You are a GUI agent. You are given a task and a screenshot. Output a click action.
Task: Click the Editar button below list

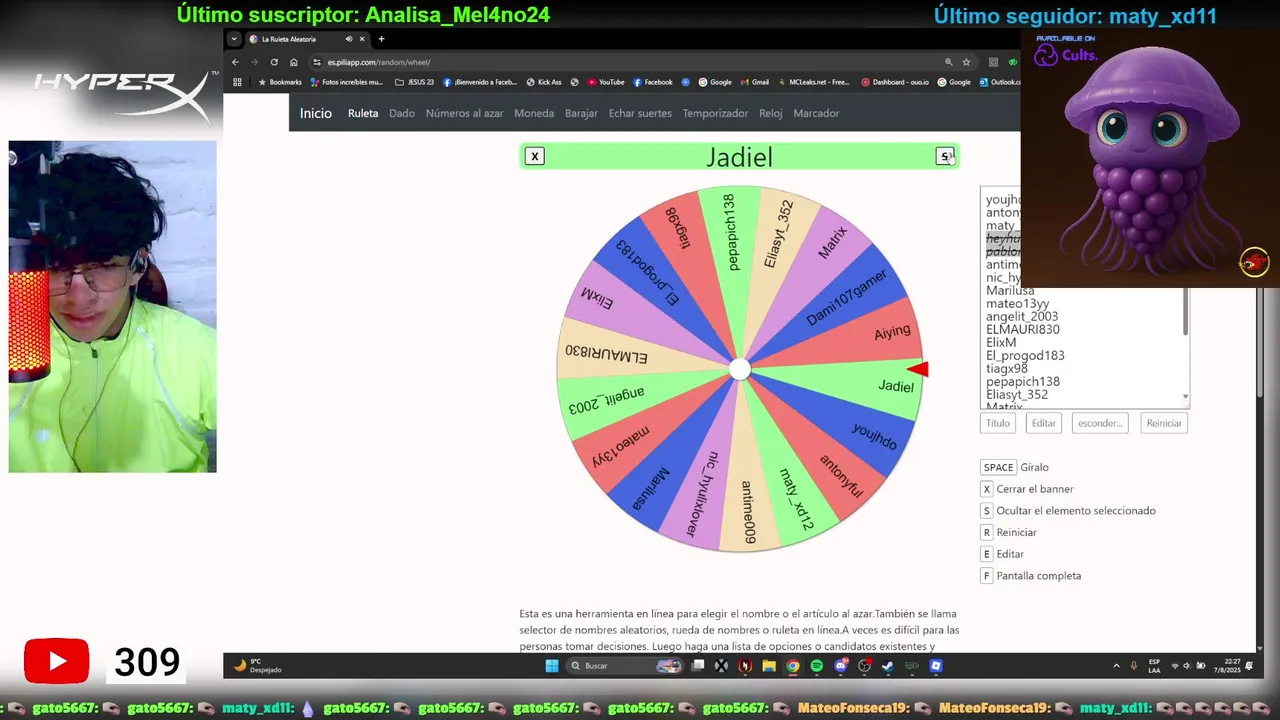(x=1043, y=423)
